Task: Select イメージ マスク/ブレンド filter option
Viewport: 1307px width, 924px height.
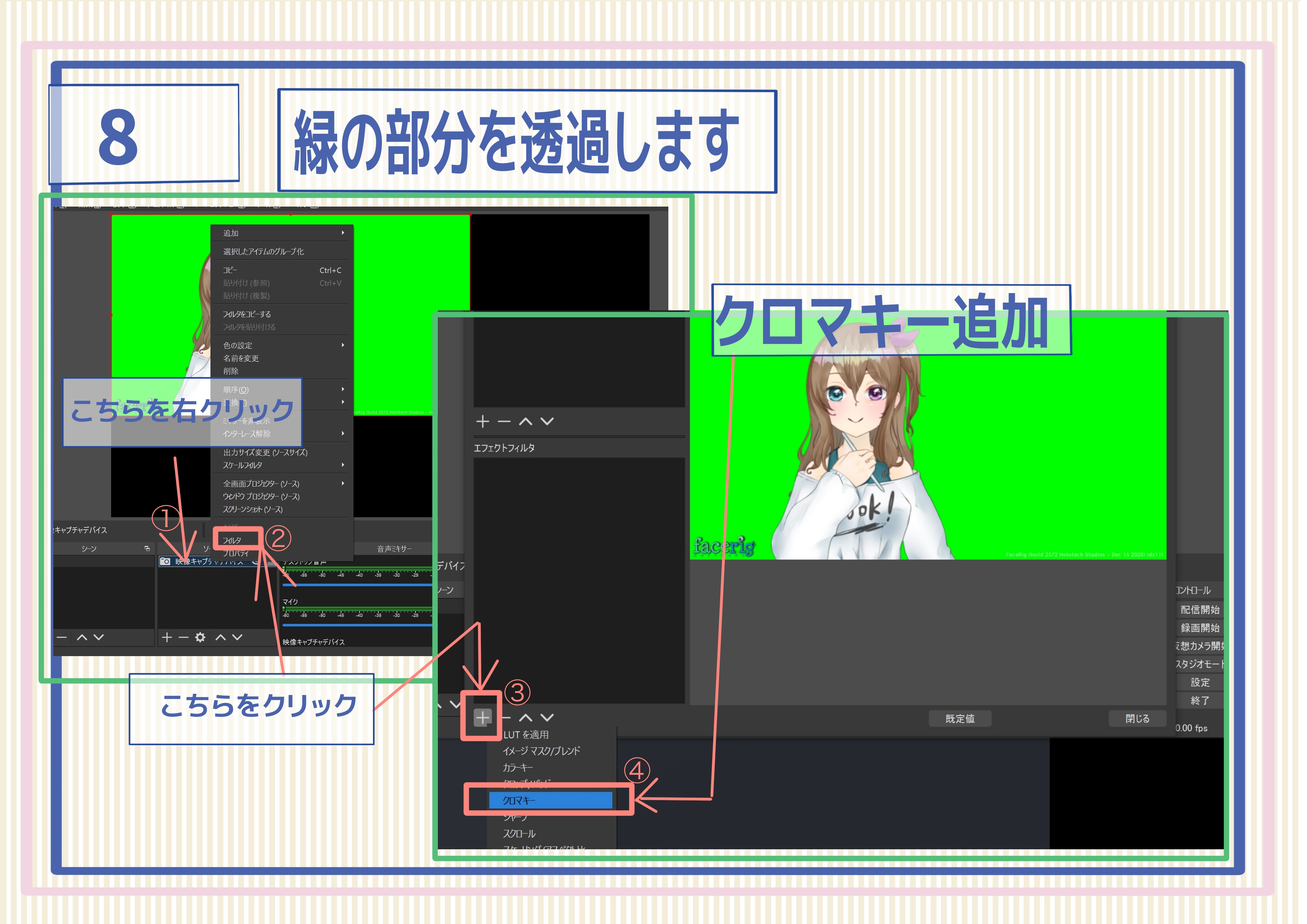Action: tap(541, 752)
